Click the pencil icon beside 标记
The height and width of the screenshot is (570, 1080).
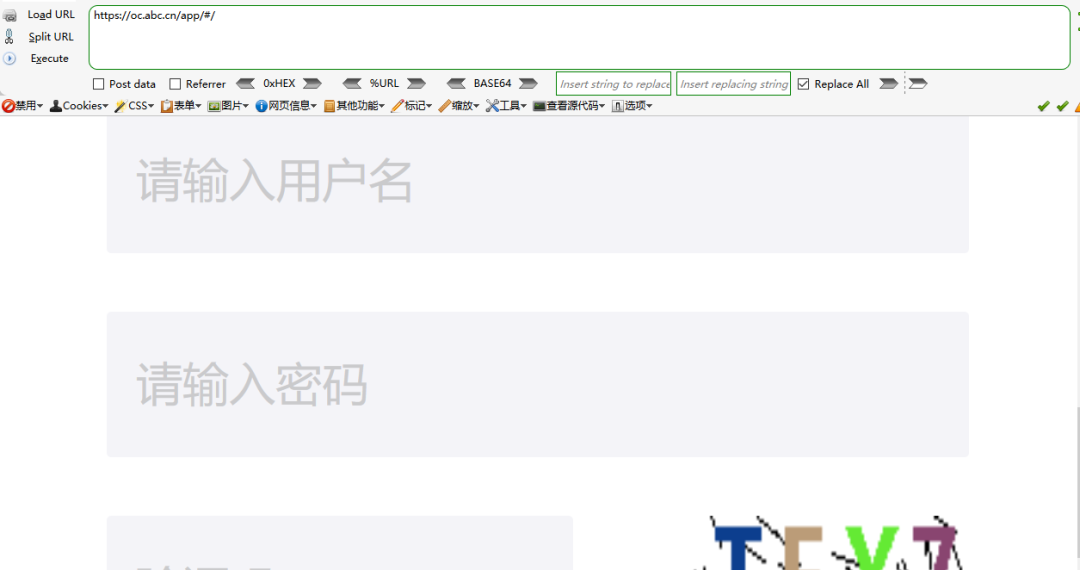click(x=397, y=106)
